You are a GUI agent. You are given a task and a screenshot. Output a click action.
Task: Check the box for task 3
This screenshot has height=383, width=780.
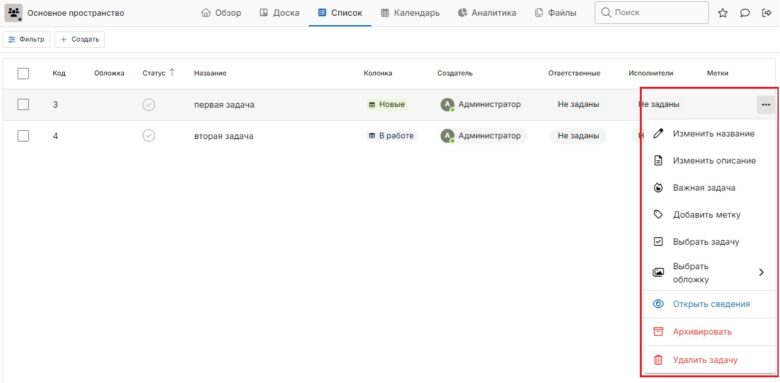[x=23, y=104]
